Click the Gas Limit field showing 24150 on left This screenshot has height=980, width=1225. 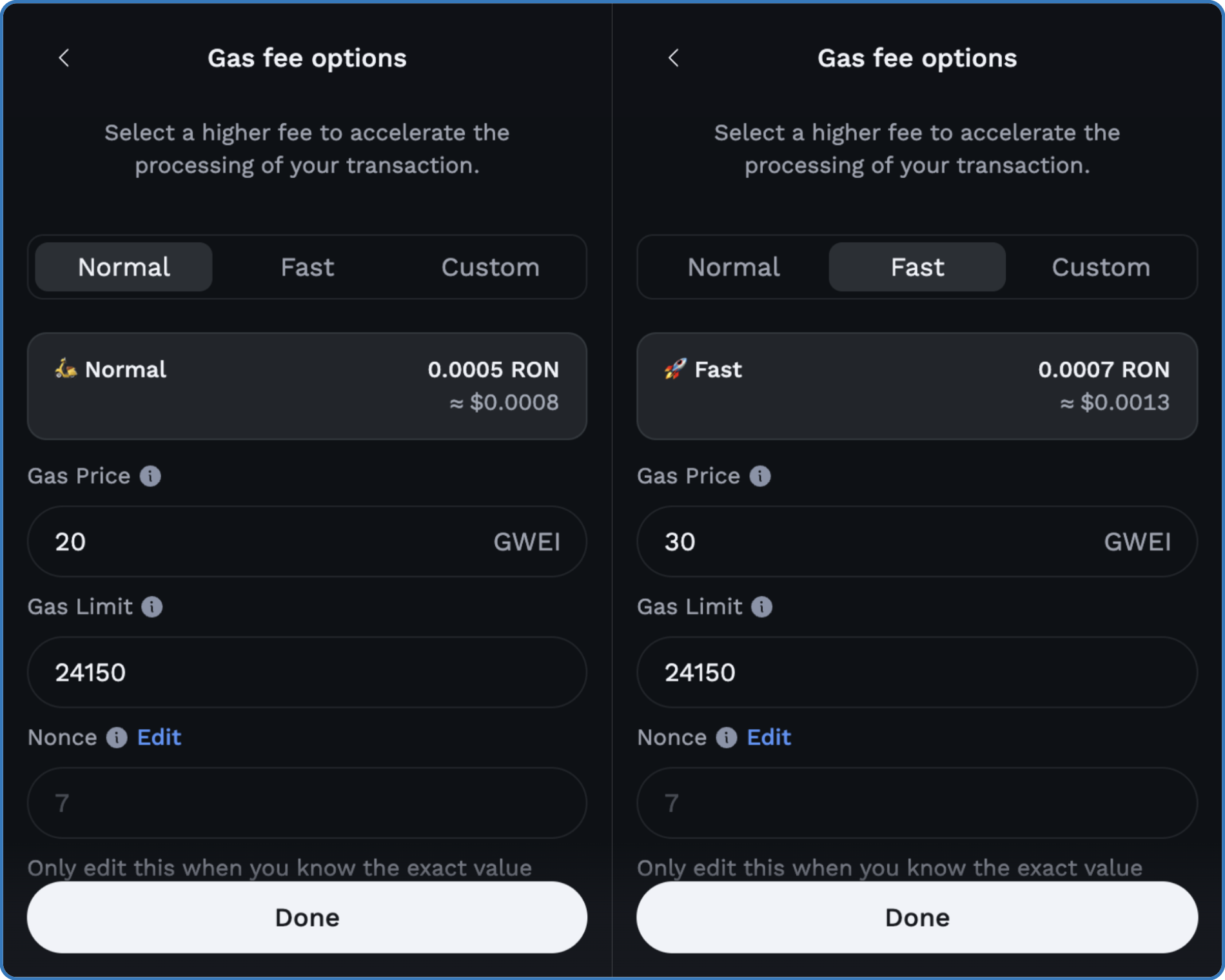[x=306, y=672]
